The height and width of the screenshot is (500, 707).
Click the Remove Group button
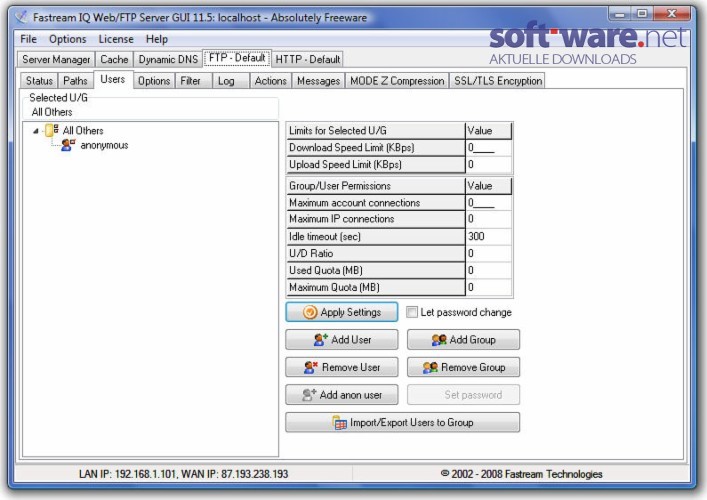click(x=464, y=367)
